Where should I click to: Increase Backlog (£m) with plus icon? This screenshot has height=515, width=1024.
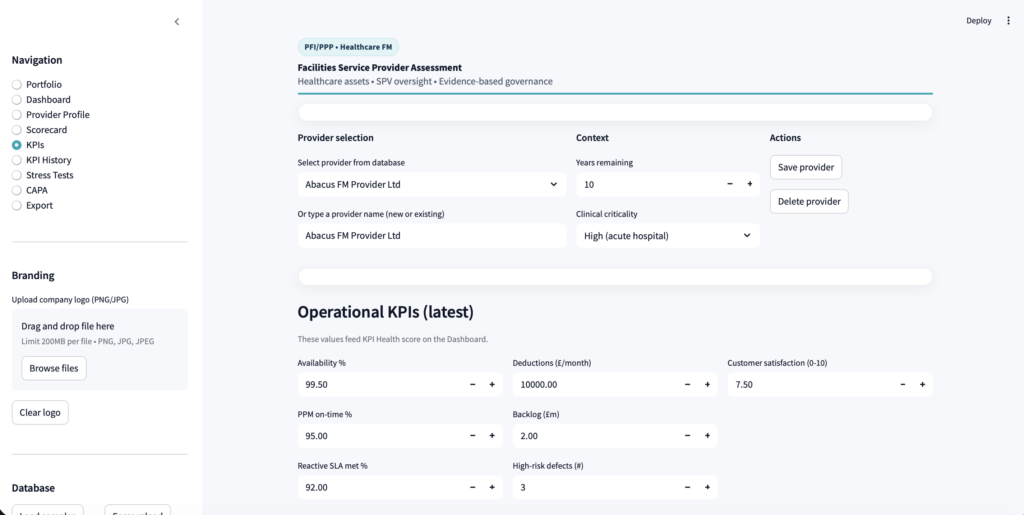tap(707, 435)
